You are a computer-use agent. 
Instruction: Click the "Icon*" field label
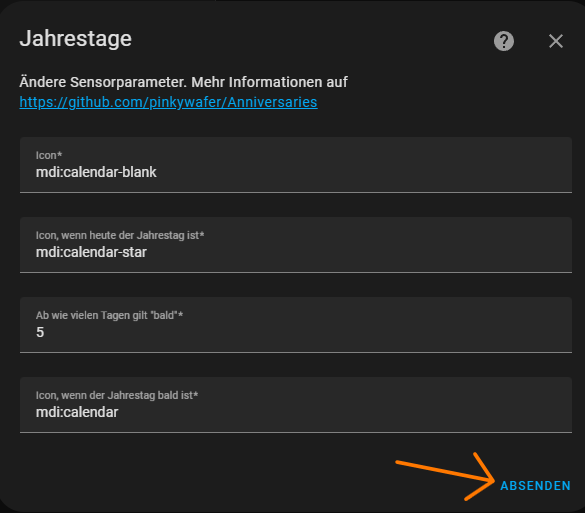(49, 155)
